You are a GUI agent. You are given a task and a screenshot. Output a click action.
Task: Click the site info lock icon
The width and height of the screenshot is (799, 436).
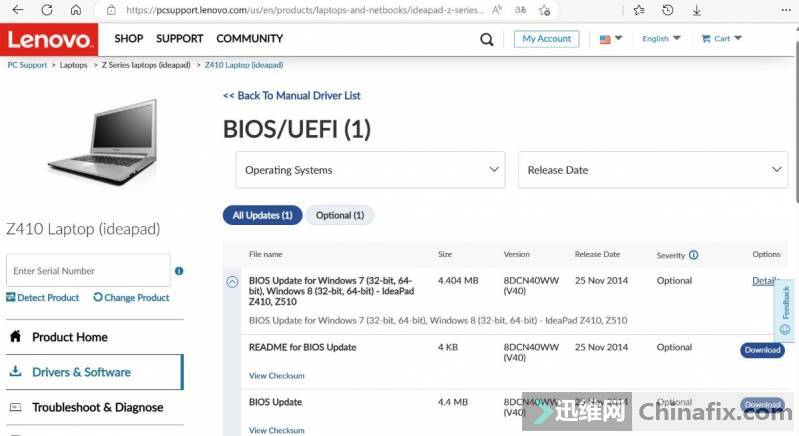coord(111,10)
